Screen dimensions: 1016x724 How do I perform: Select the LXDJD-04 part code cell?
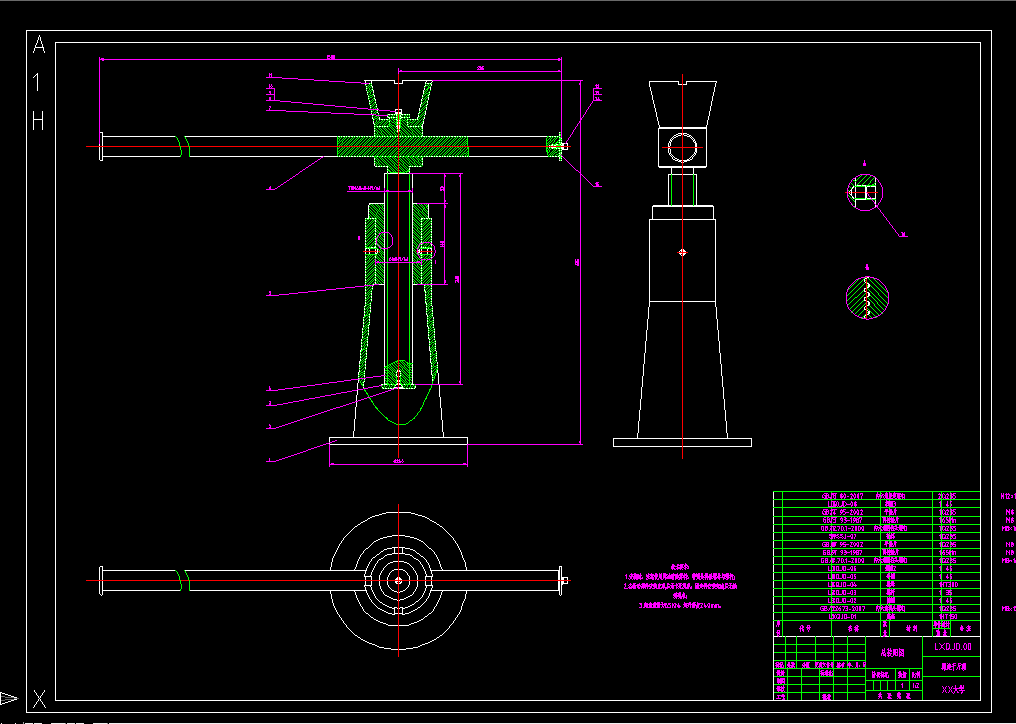(842, 585)
